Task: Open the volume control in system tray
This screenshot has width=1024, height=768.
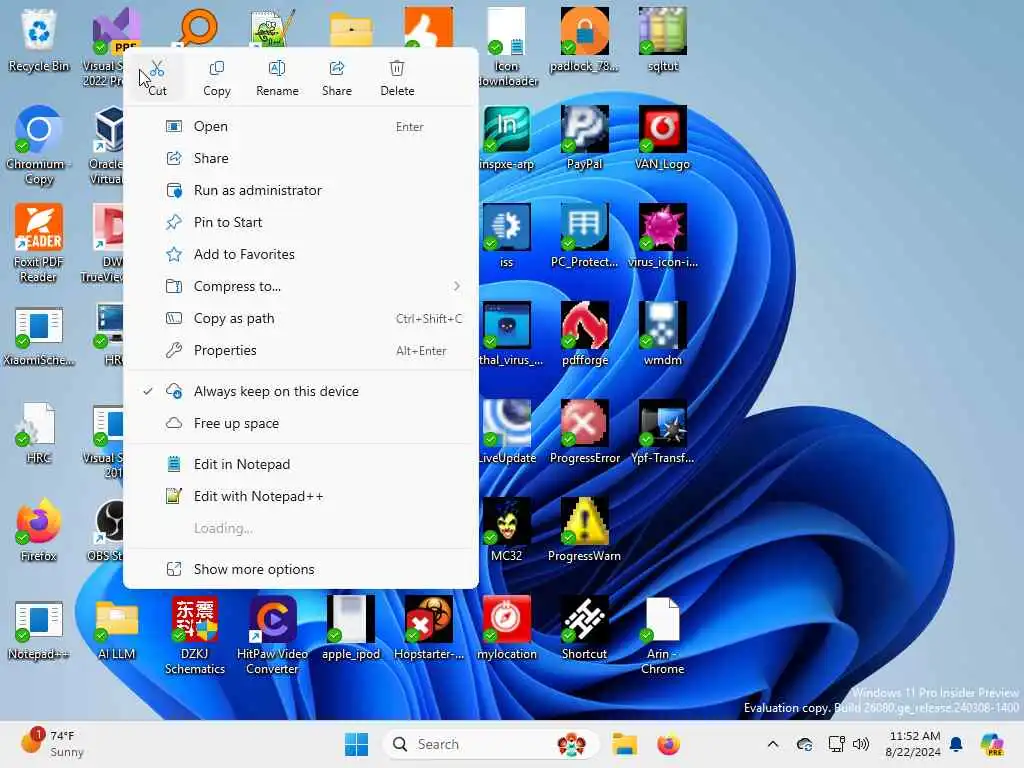Action: [861, 744]
